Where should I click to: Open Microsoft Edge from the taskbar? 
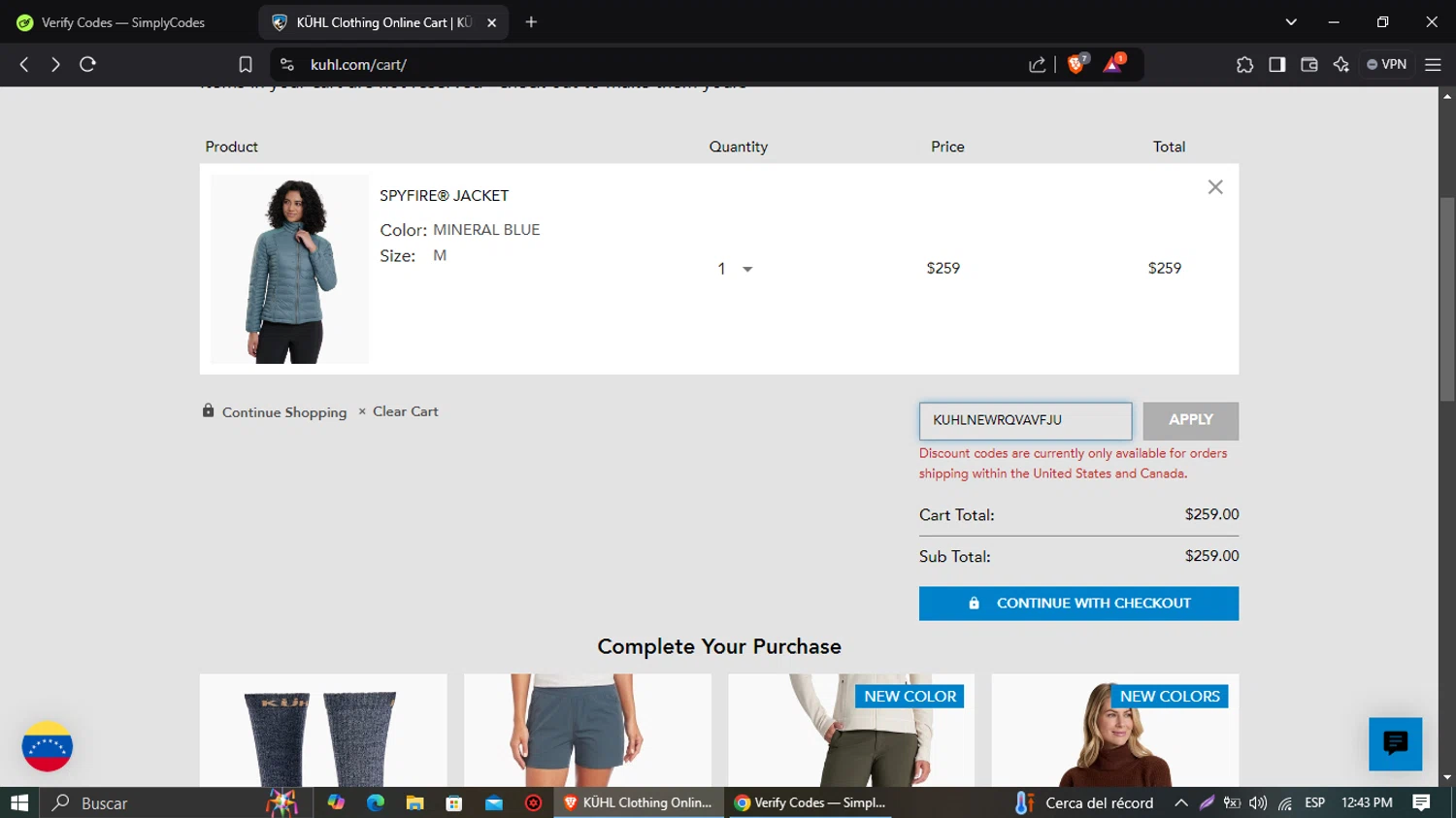376,802
